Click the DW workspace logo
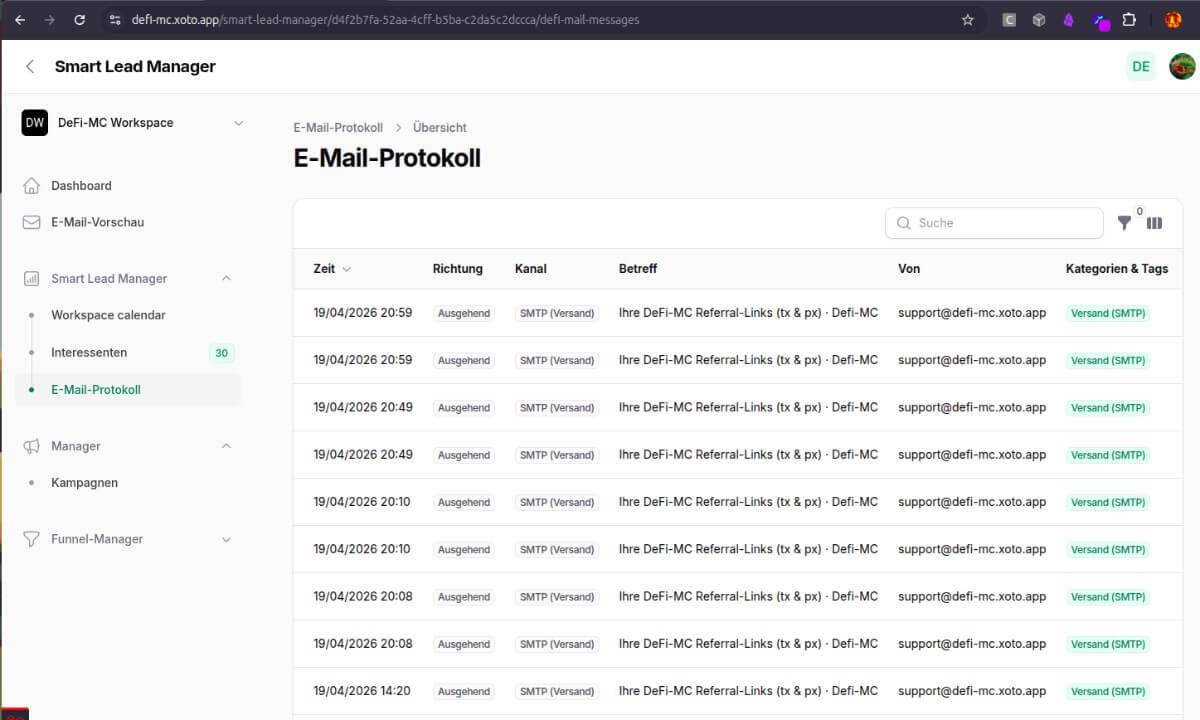 pos(35,123)
